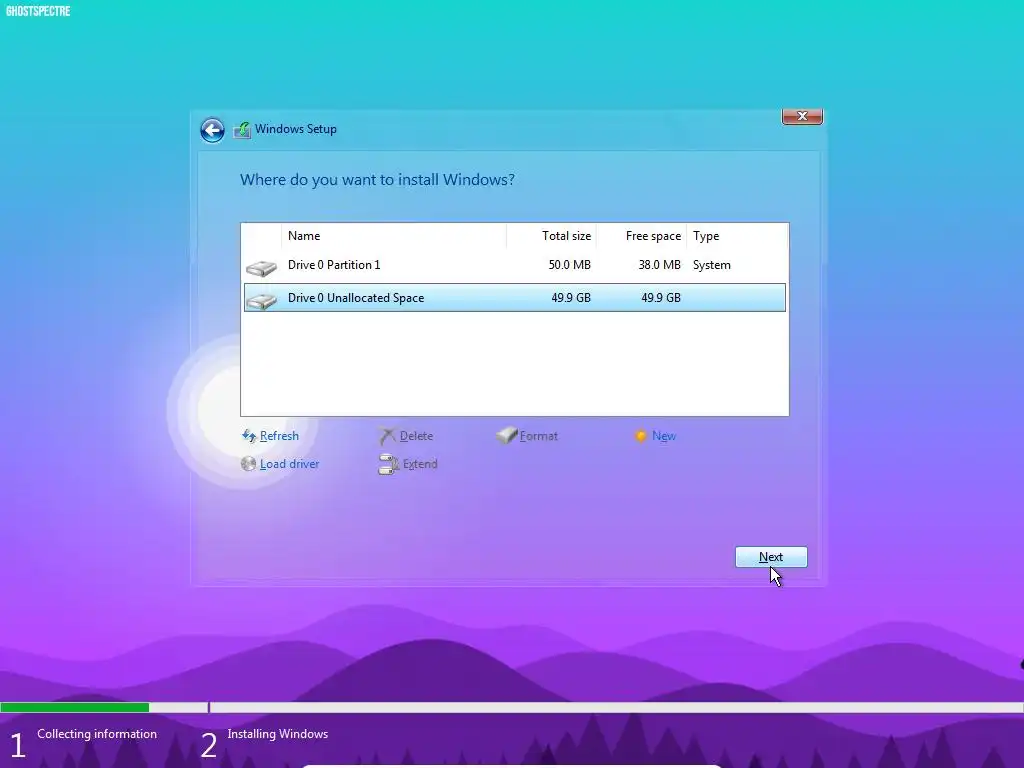Close the Windows Setup dialog
The image size is (1024, 768).
pos(802,116)
